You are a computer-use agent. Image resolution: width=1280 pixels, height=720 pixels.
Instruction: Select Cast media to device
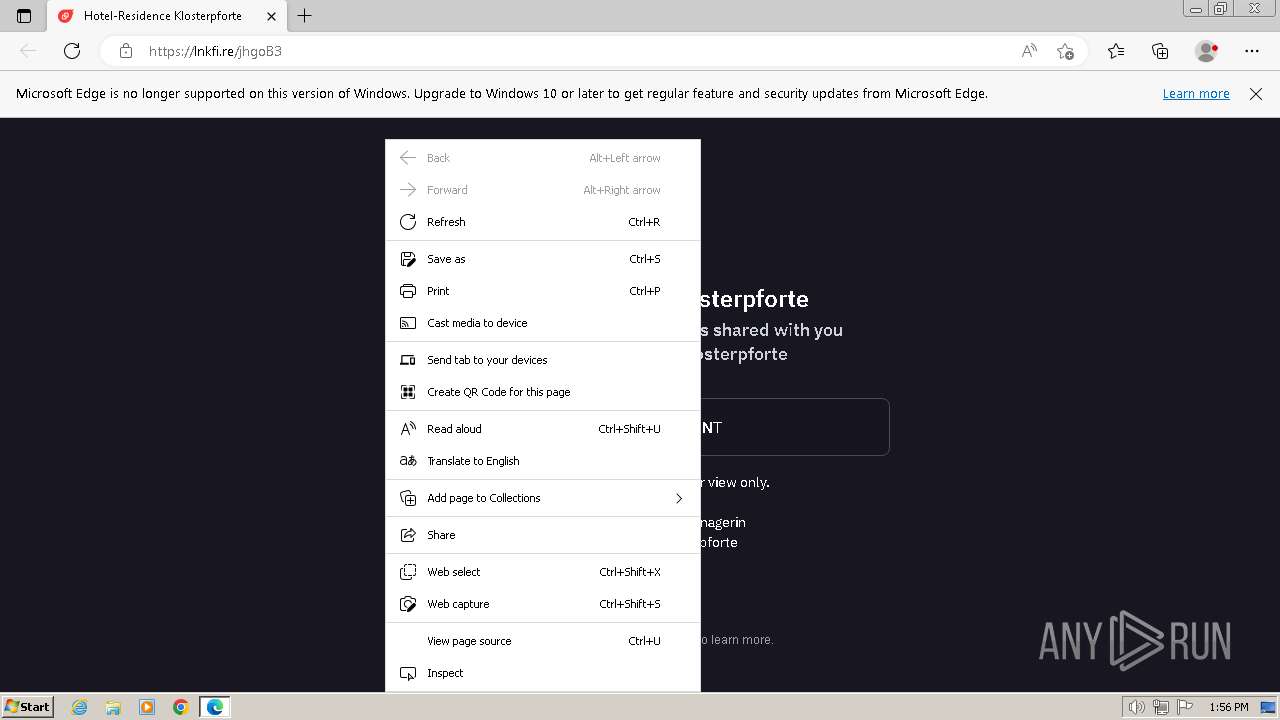coord(543,323)
